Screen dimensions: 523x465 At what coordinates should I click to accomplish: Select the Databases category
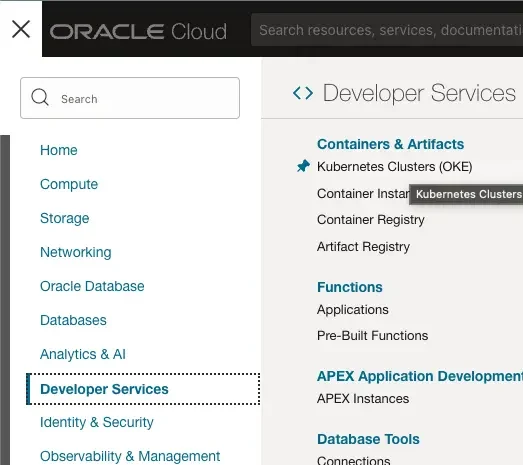73,320
